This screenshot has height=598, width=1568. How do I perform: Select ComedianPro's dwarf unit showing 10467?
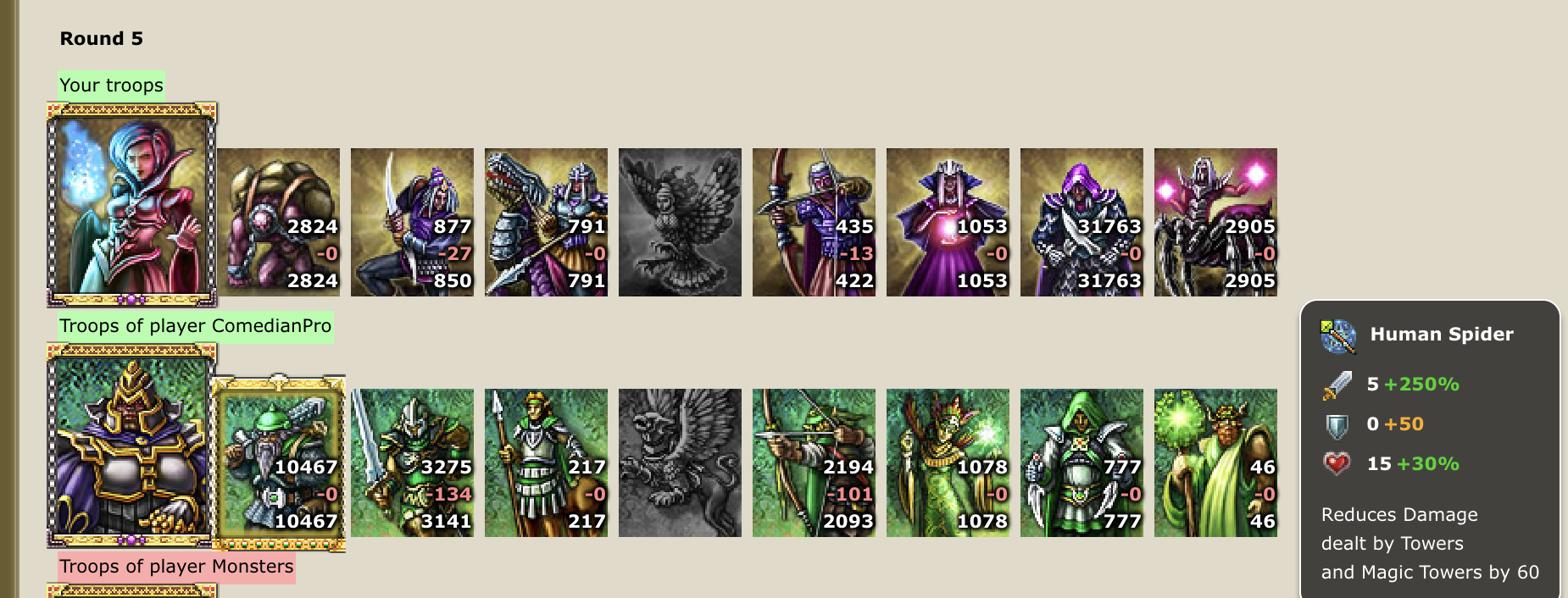point(278,463)
